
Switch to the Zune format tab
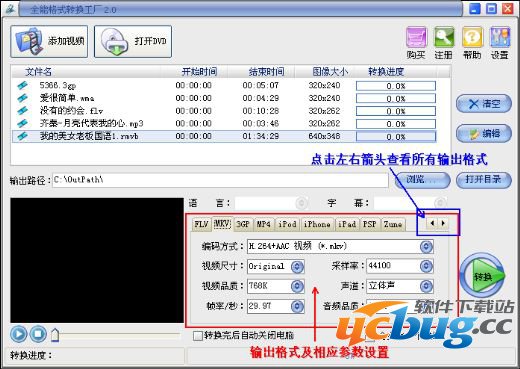(393, 224)
